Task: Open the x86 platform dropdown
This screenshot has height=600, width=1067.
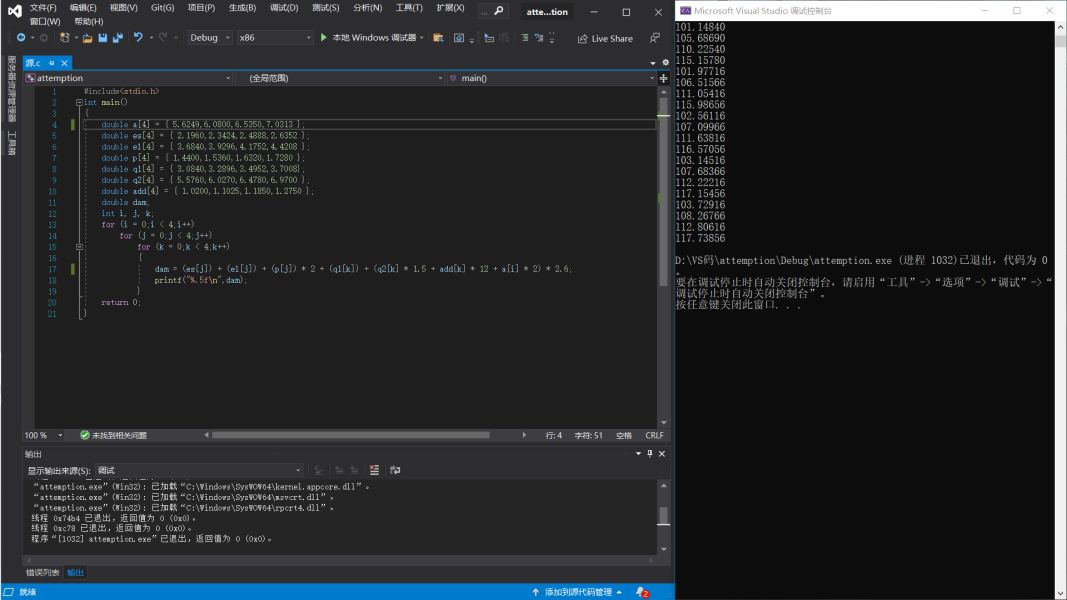Action: pos(275,38)
